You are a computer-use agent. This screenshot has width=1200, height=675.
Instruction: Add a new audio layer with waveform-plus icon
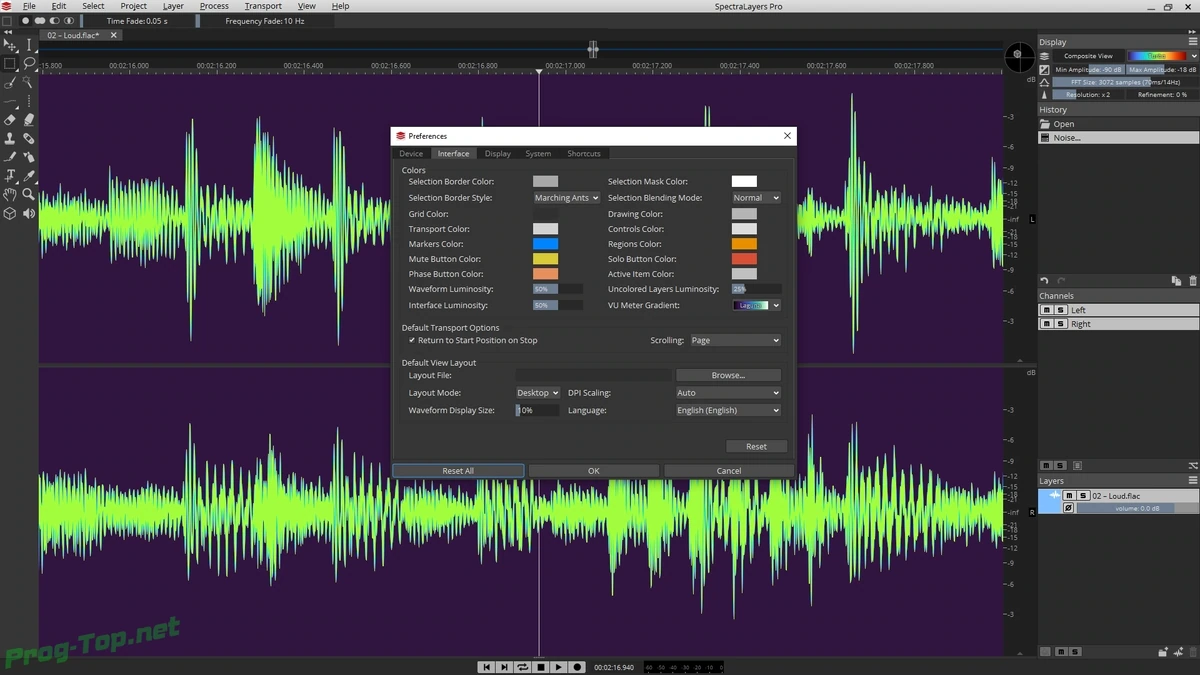1179,652
